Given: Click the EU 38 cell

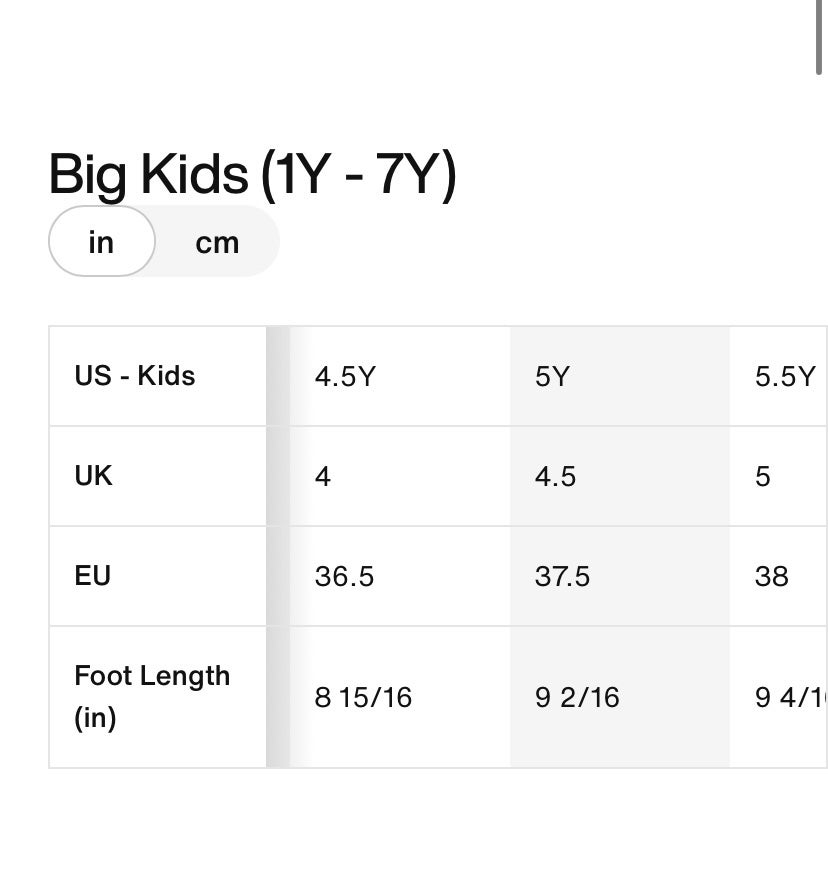Looking at the screenshot, I should click(778, 576).
